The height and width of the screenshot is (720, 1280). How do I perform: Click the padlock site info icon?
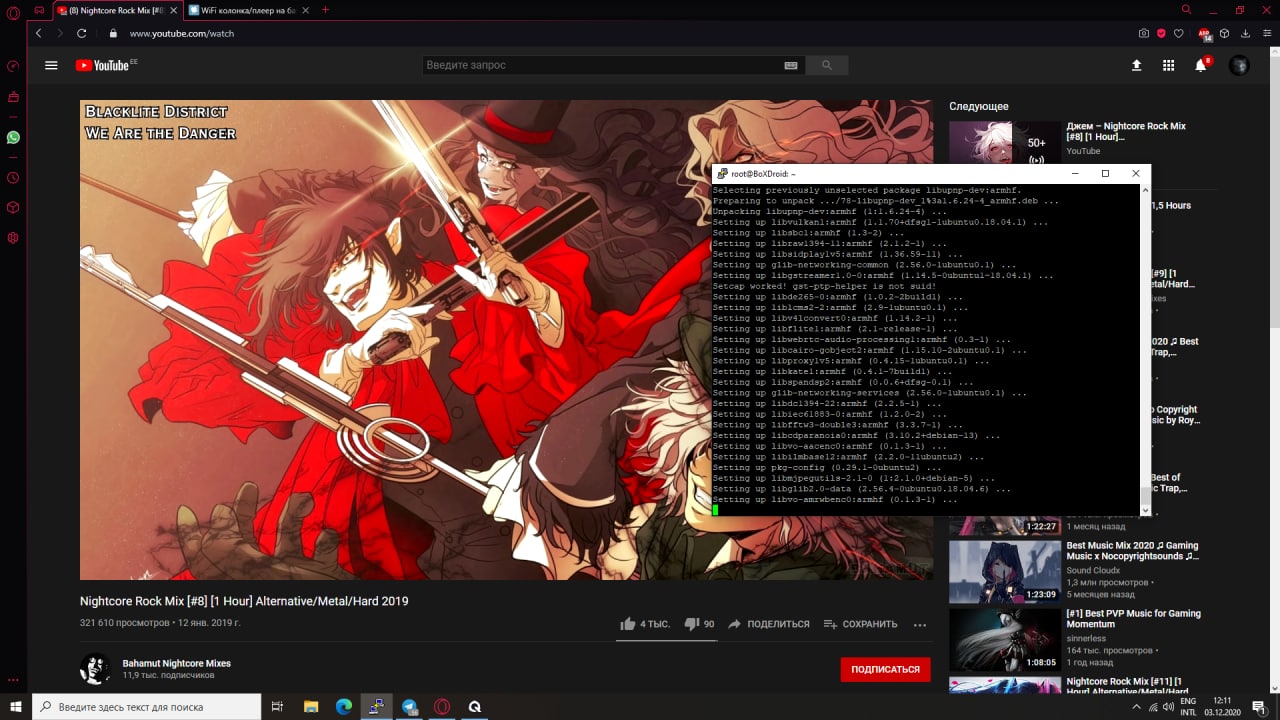tap(113, 33)
